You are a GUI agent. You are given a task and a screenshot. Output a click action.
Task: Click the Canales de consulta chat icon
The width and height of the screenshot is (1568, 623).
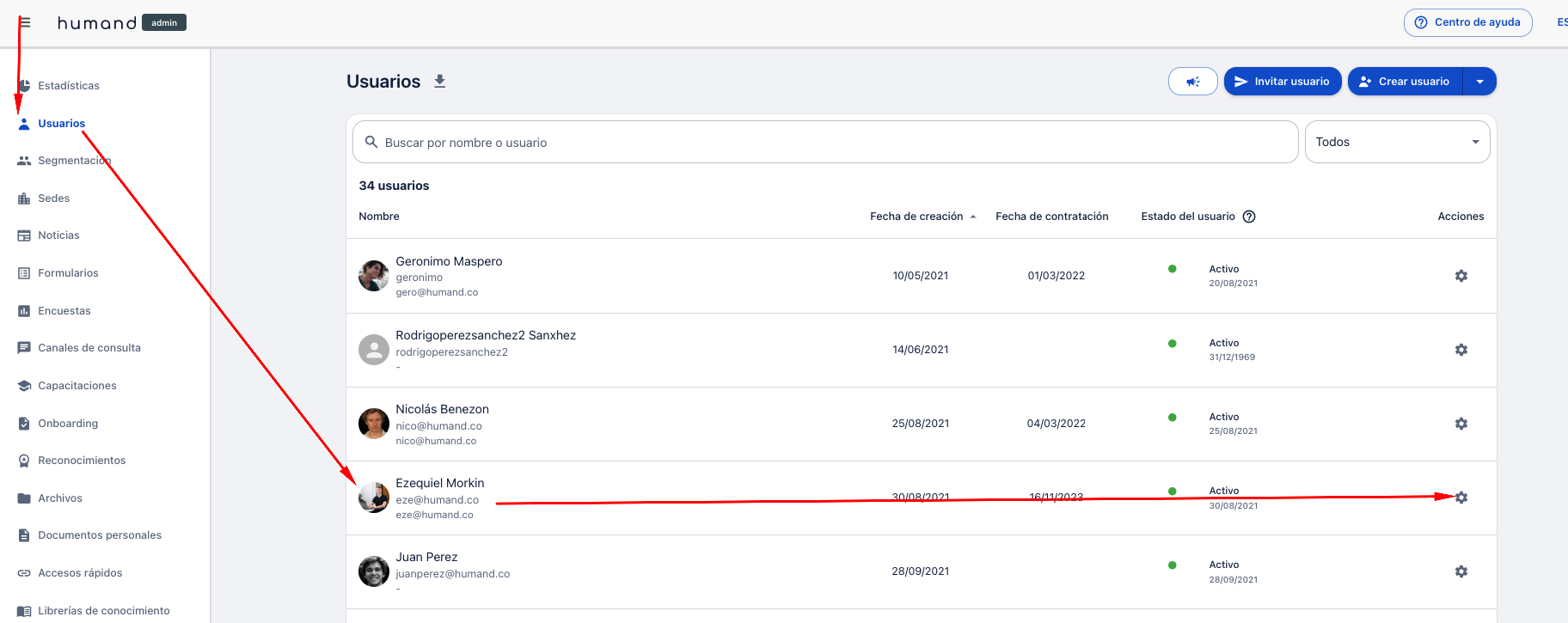(x=24, y=348)
